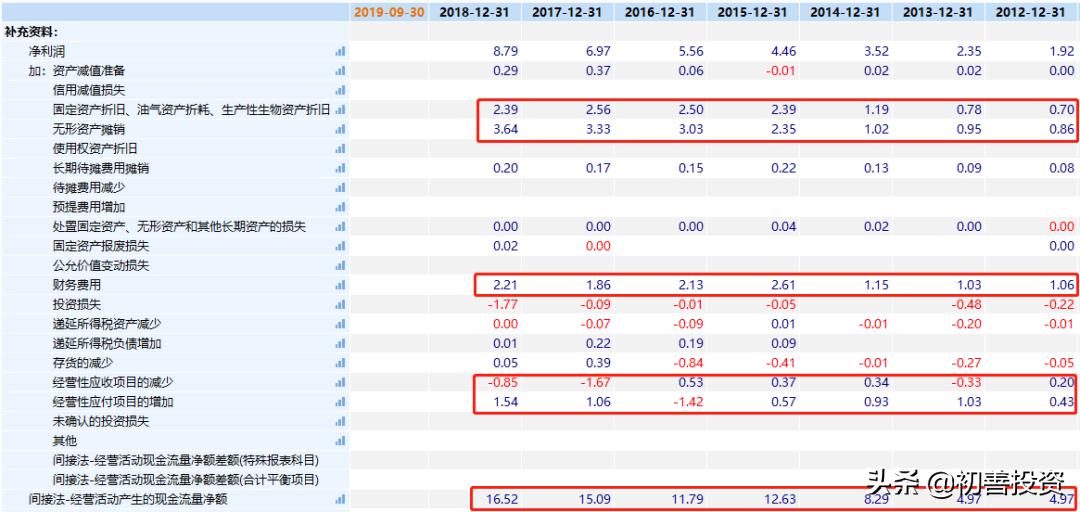Select 间接法-经营活动现金流量净额差额(合计平衡项目) row label
Viewport: 1080px width, 512px height.
pos(186,480)
